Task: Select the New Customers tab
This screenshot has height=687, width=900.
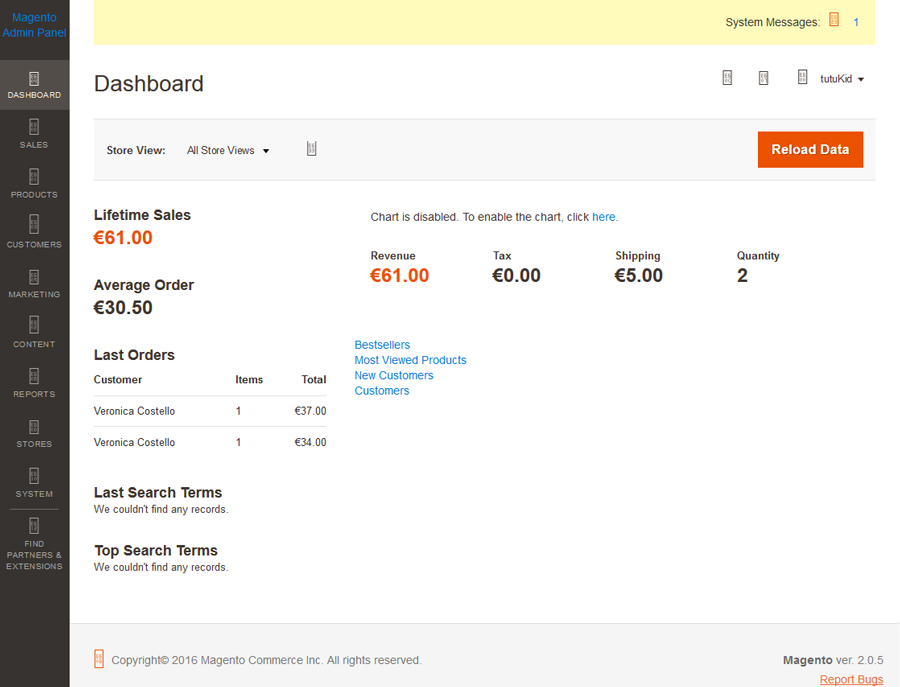Action: [x=394, y=375]
